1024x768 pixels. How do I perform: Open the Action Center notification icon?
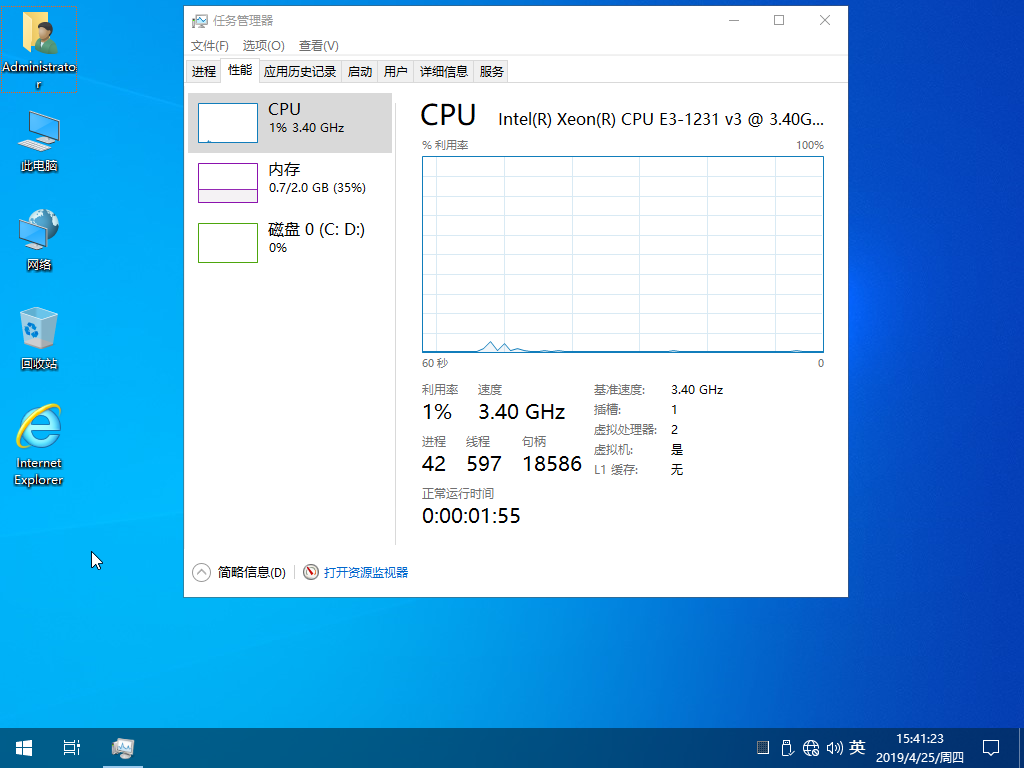pyautogui.click(x=991, y=748)
